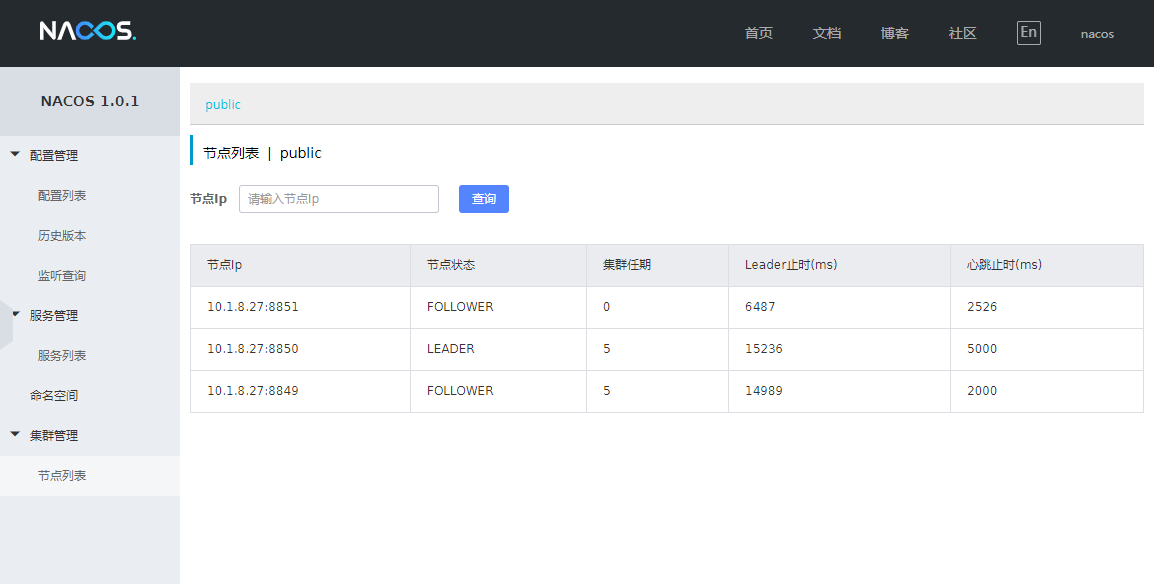Click the 服务管理 menu label
Screen dimensions: 1154x584
(x=54, y=316)
